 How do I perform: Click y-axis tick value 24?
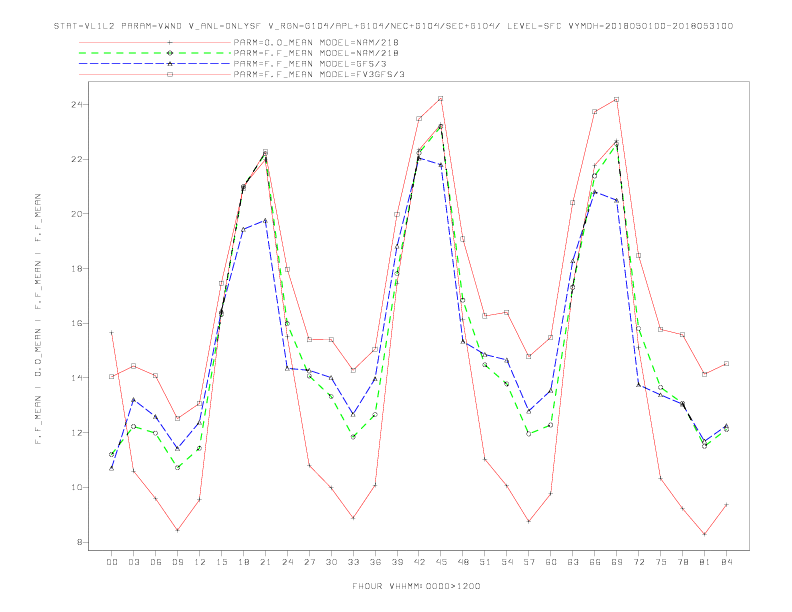[76, 105]
